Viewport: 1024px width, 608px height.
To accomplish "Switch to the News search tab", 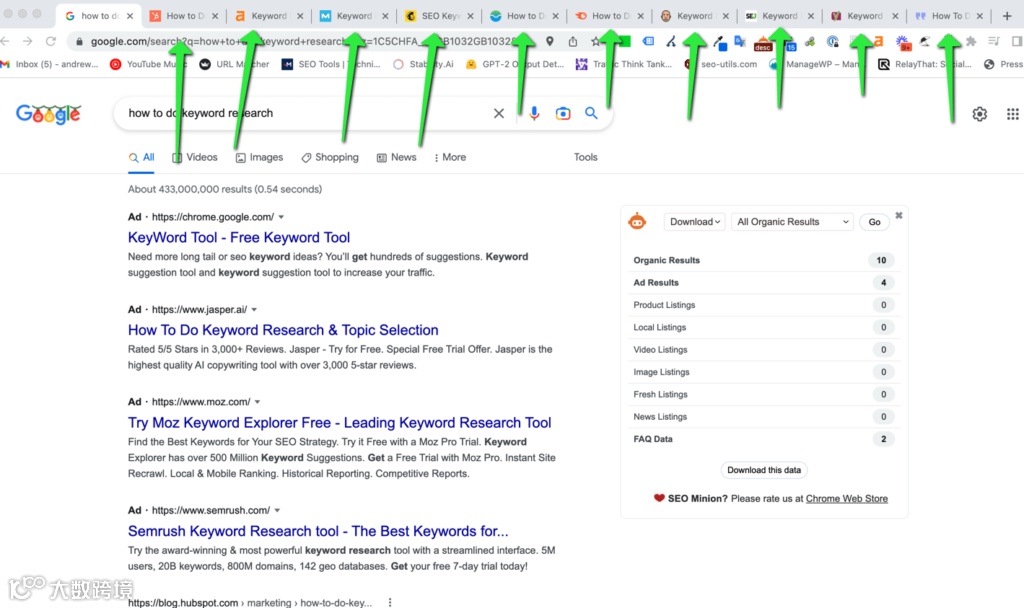I will (x=396, y=157).
